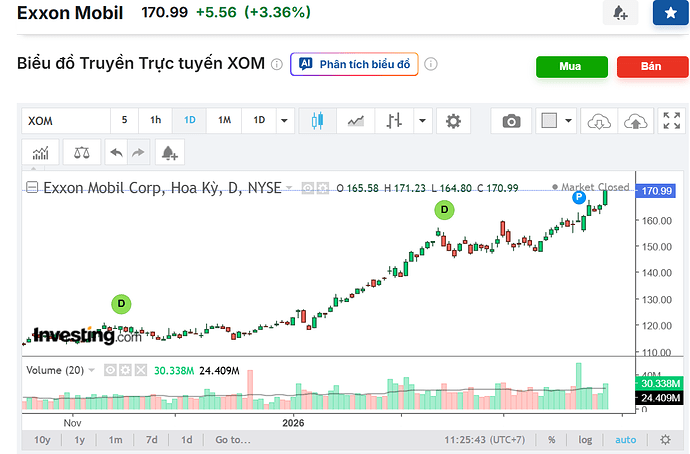The height and width of the screenshot is (454, 690).
Task: Take chart snapshot with camera icon
Action: 511,121
